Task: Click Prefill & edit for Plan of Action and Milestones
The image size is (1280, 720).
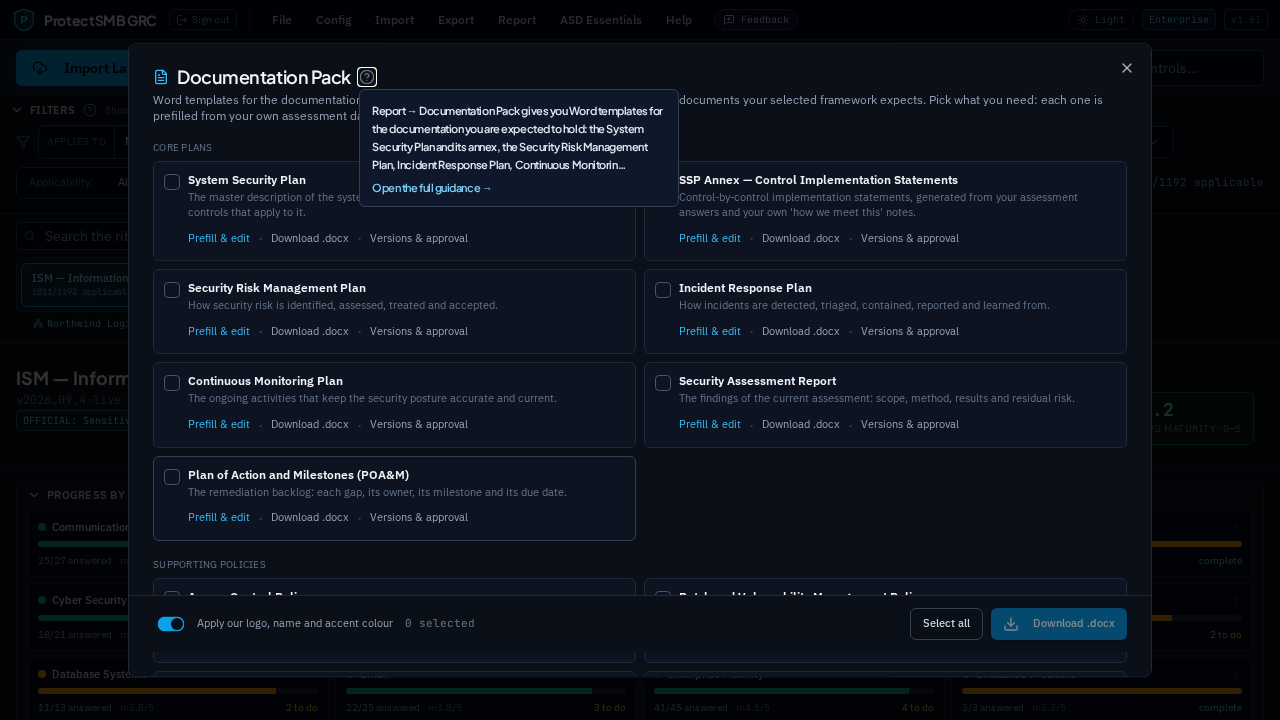Action: [x=219, y=517]
